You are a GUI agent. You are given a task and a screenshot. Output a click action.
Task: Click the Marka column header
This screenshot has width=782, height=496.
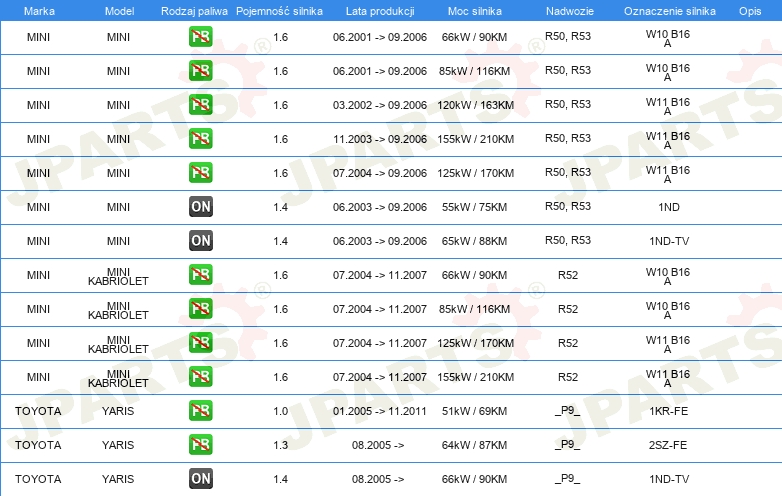click(38, 10)
